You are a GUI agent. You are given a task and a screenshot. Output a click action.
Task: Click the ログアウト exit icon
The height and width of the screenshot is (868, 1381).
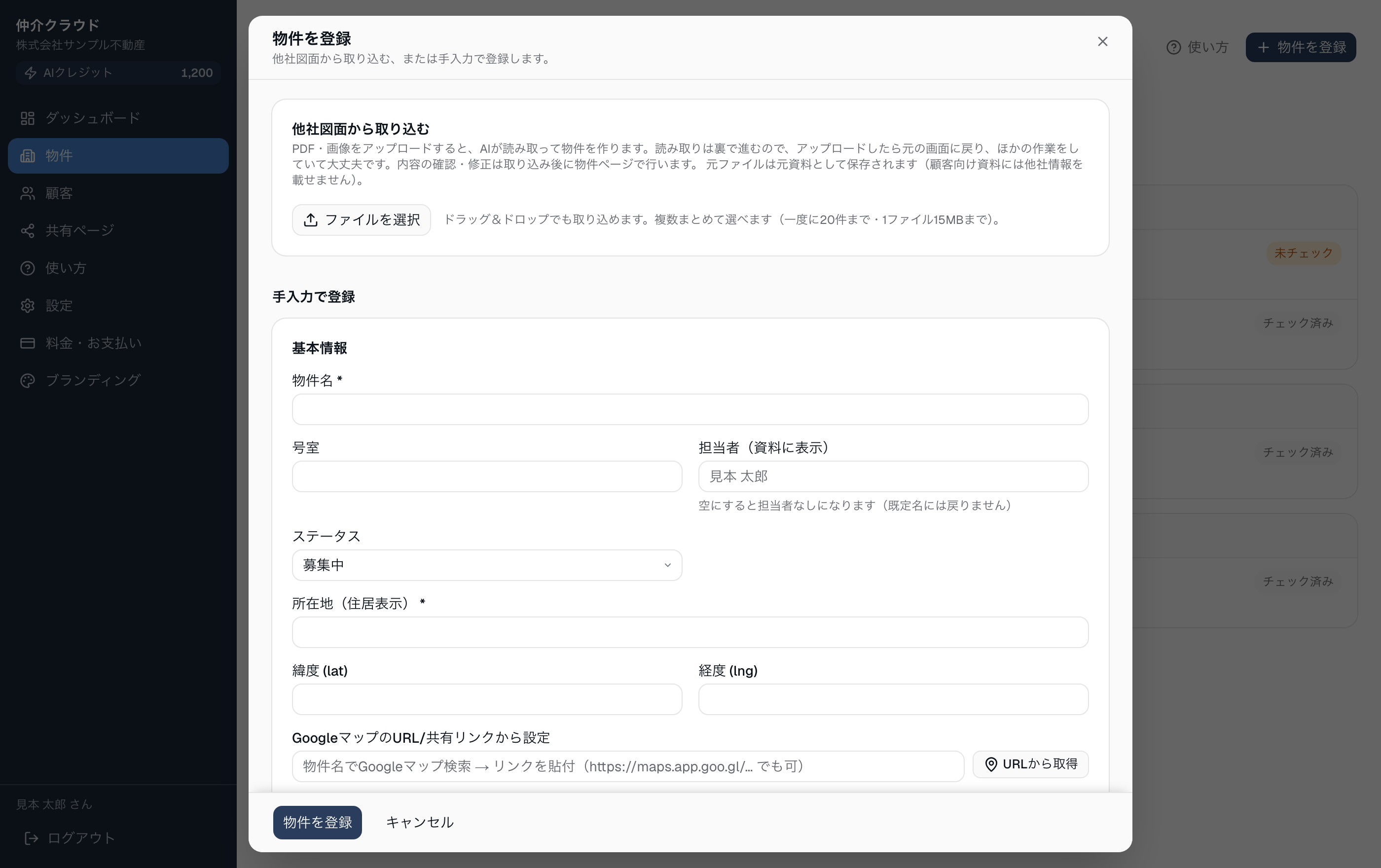[x=32, y=838]
